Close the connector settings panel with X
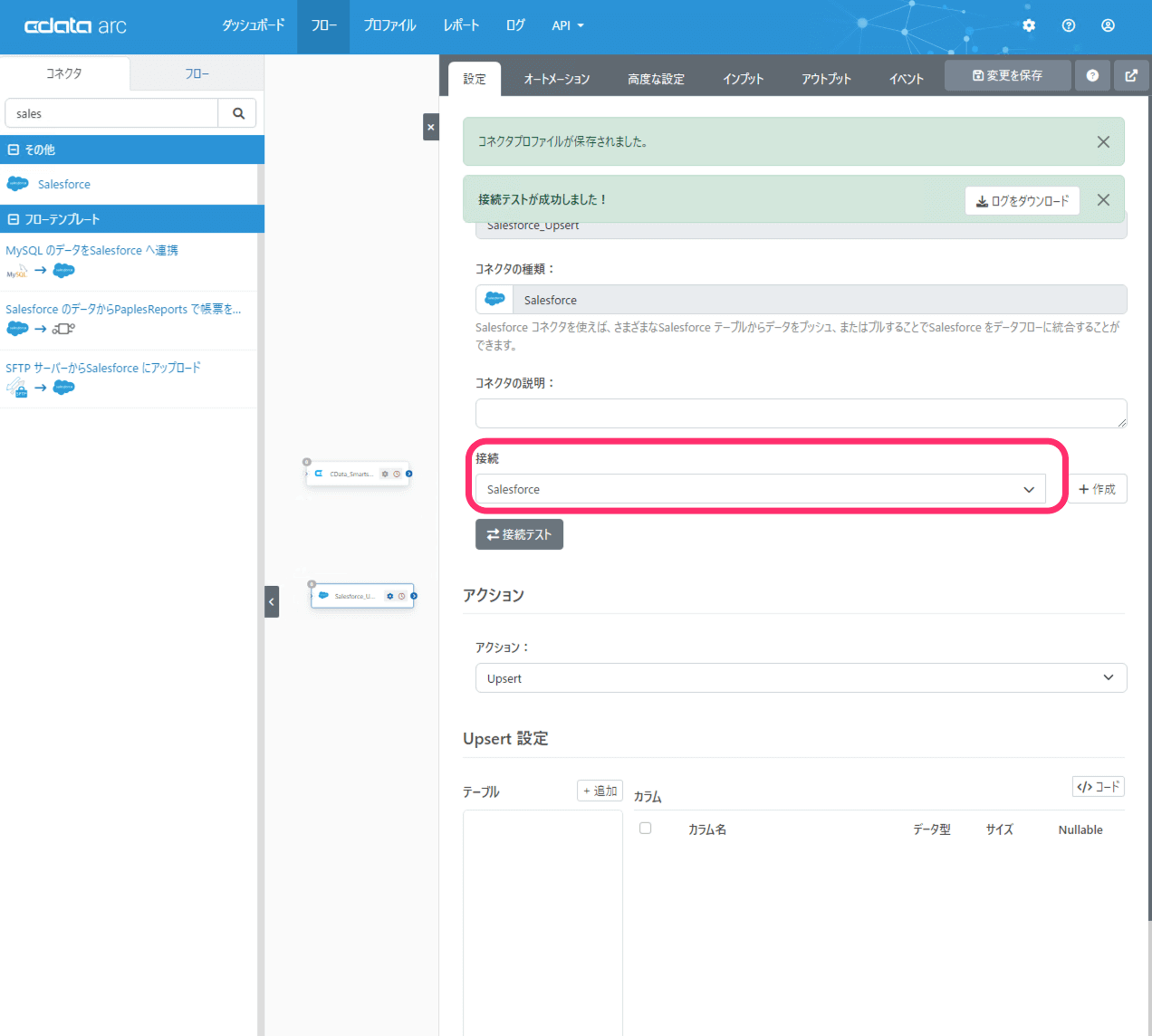The height and width of the screenshot is (1036, 1152). coord(431,127)
